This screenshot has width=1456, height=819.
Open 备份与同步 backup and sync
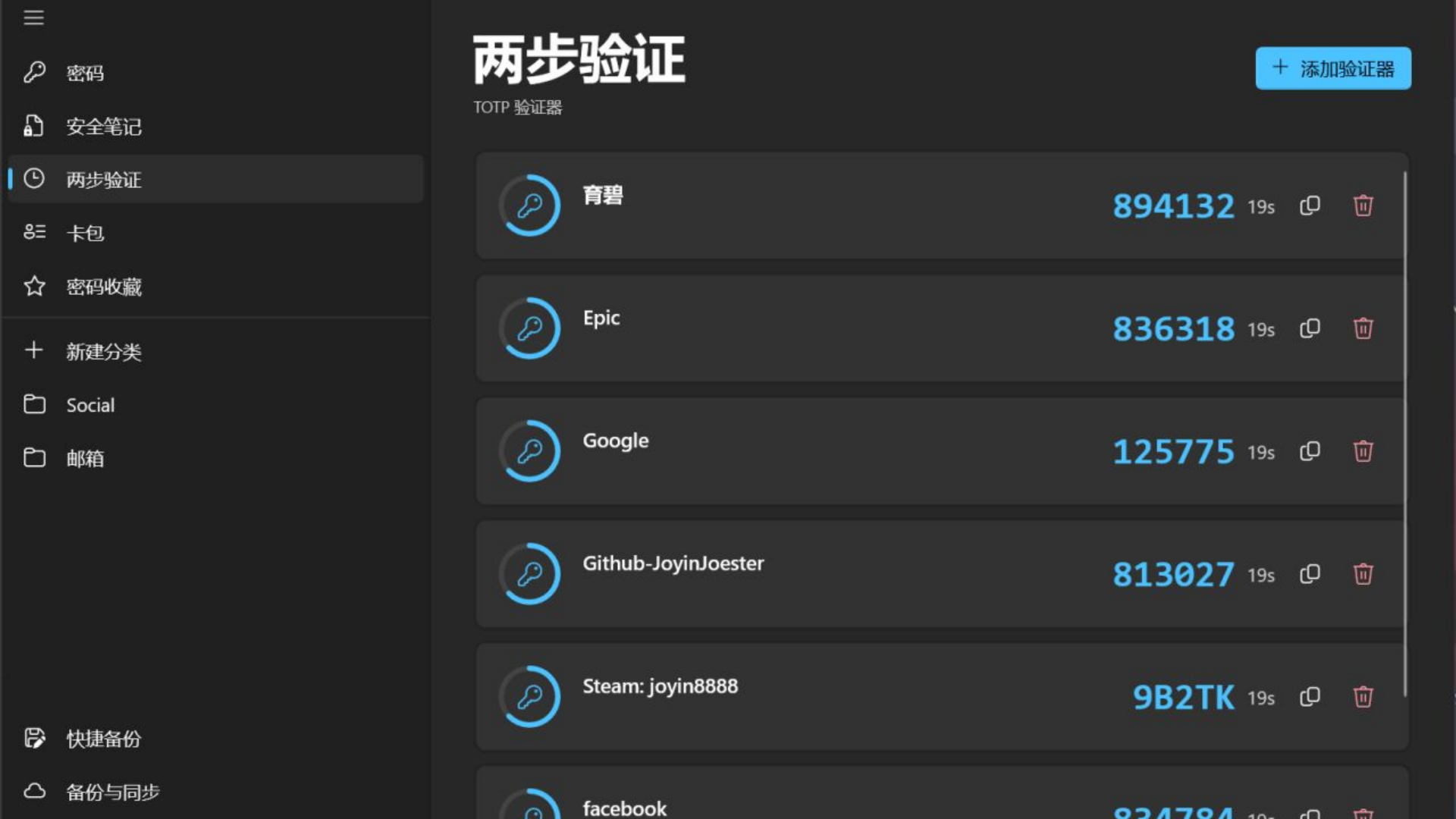coord(215,792)
